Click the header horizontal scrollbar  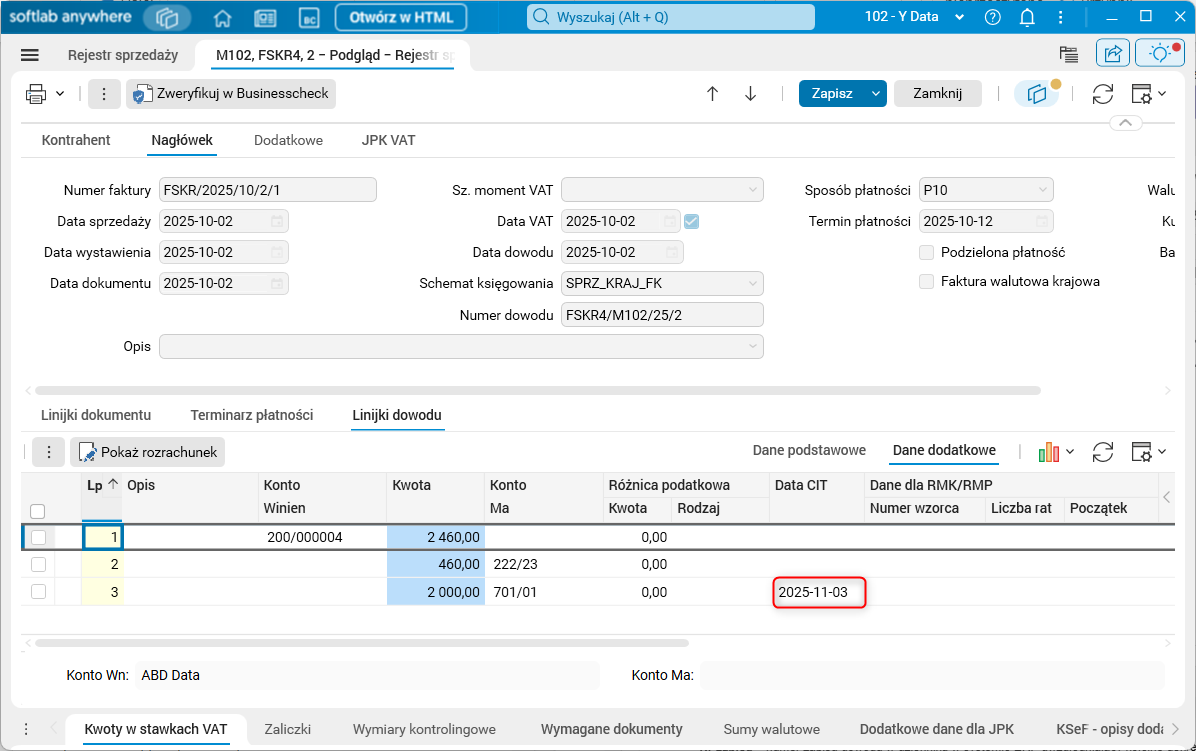pos(538,390)
